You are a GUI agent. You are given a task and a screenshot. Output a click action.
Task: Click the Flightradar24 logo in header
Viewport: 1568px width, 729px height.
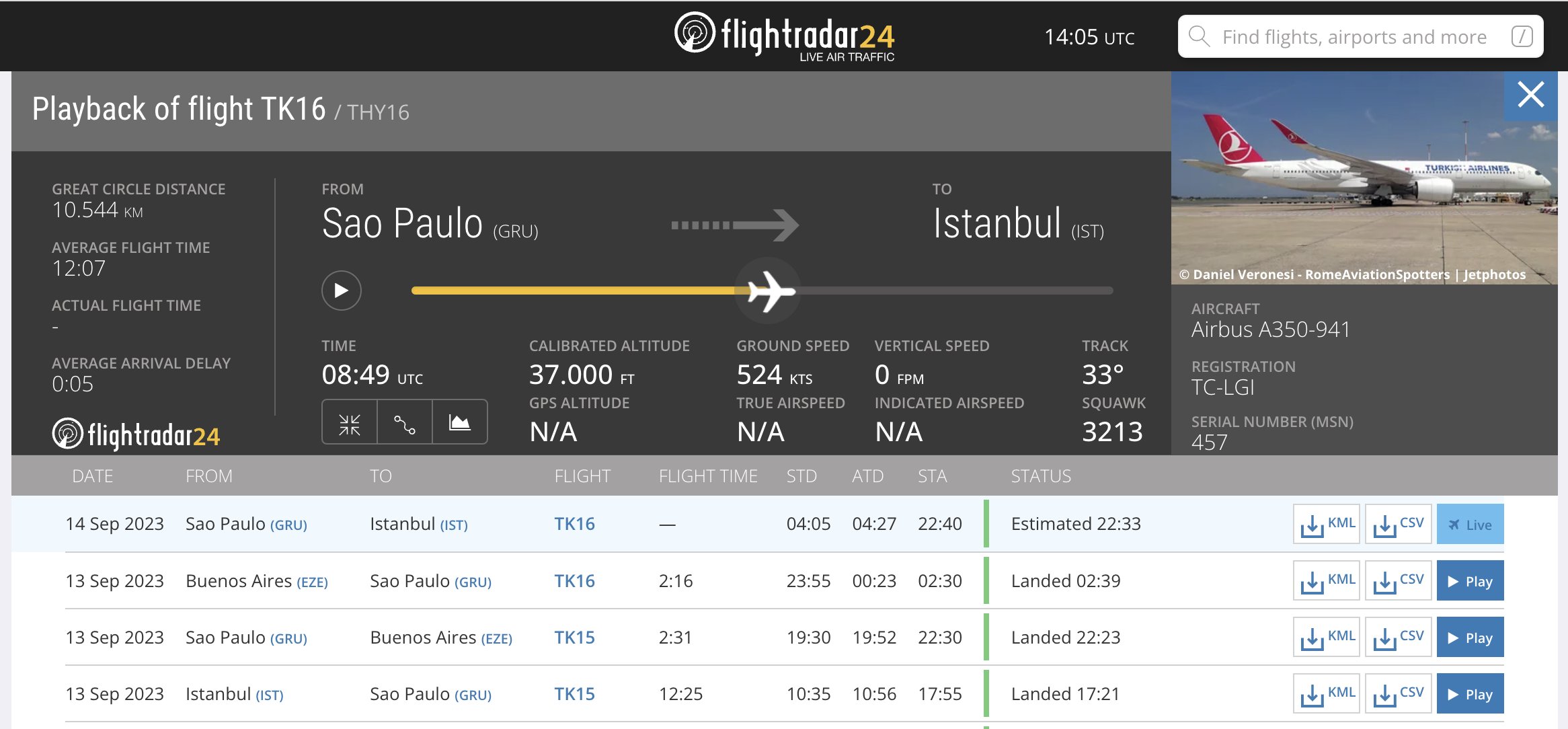(784, 36)
